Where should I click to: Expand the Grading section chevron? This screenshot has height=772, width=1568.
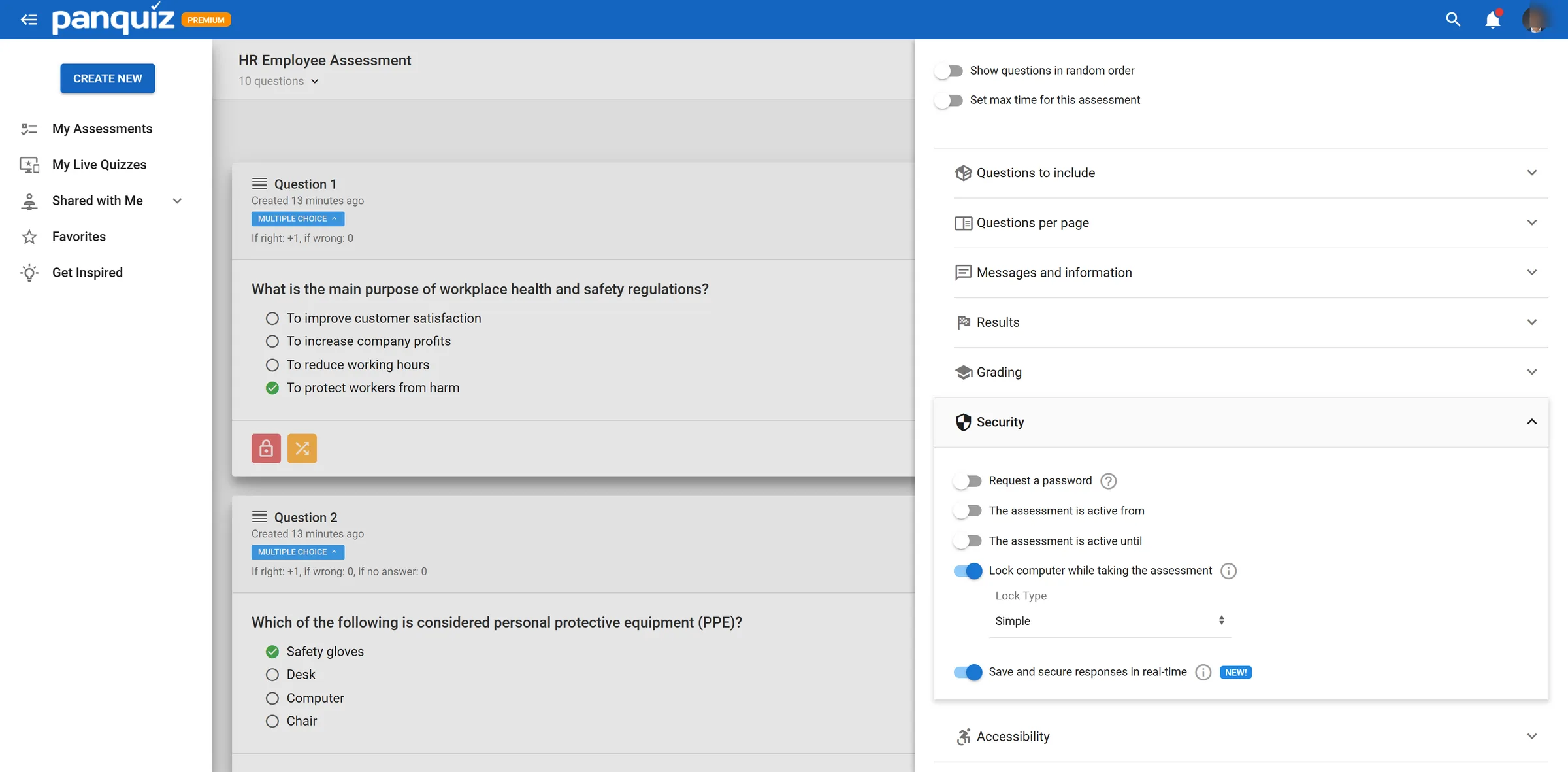[1532, 372]
